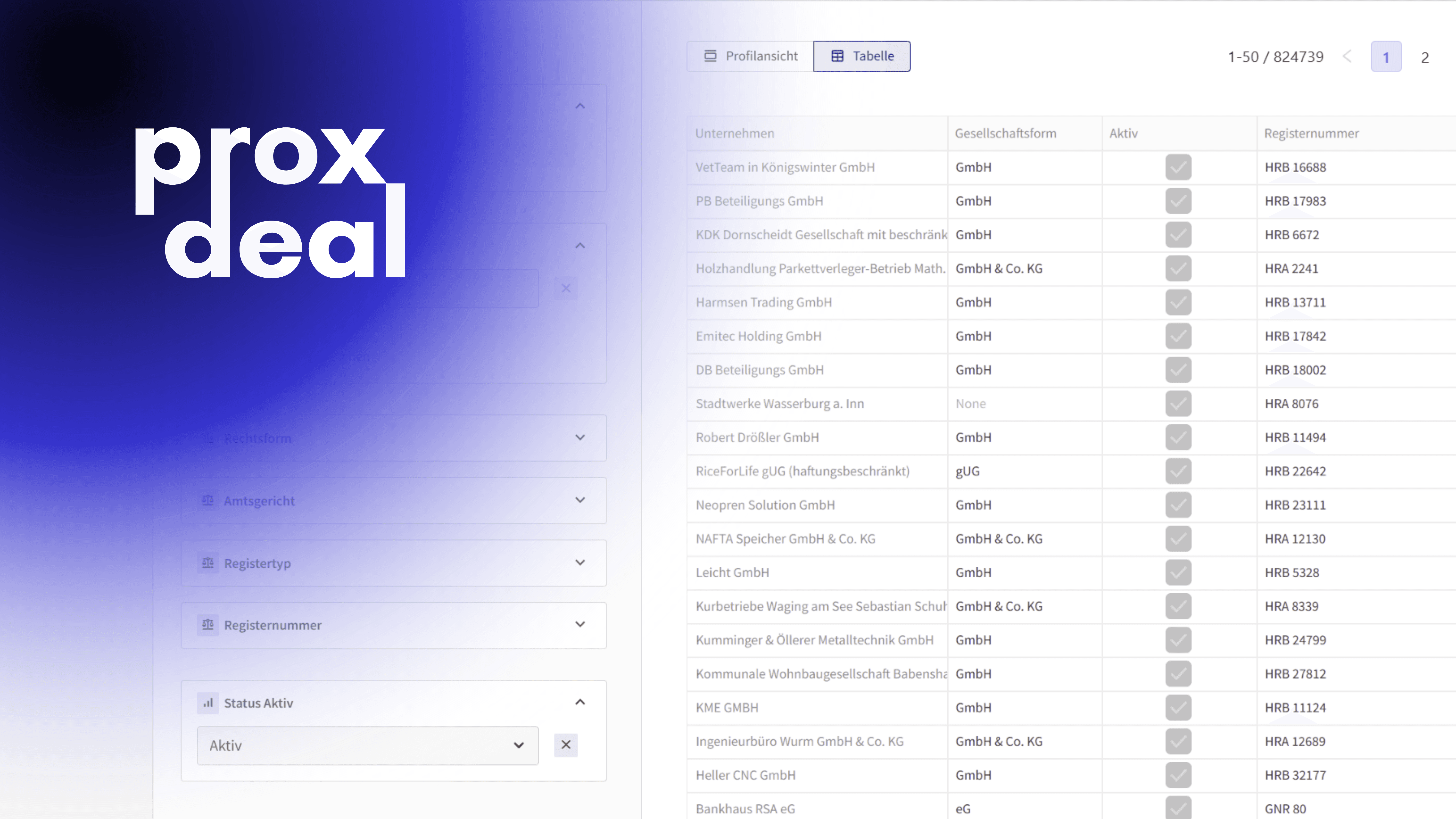Open Harmsen Trading GmbH company link

pos(764,302)
